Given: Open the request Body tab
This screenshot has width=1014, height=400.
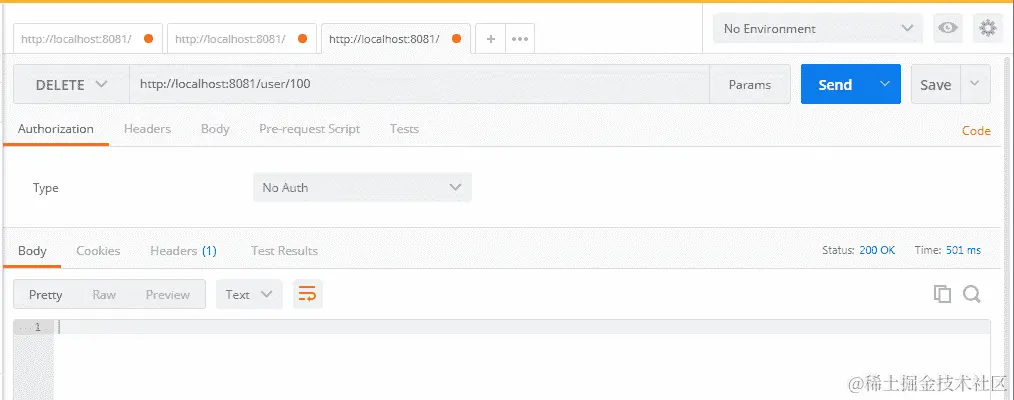Looking at the screenshot, I should [215, 129].
